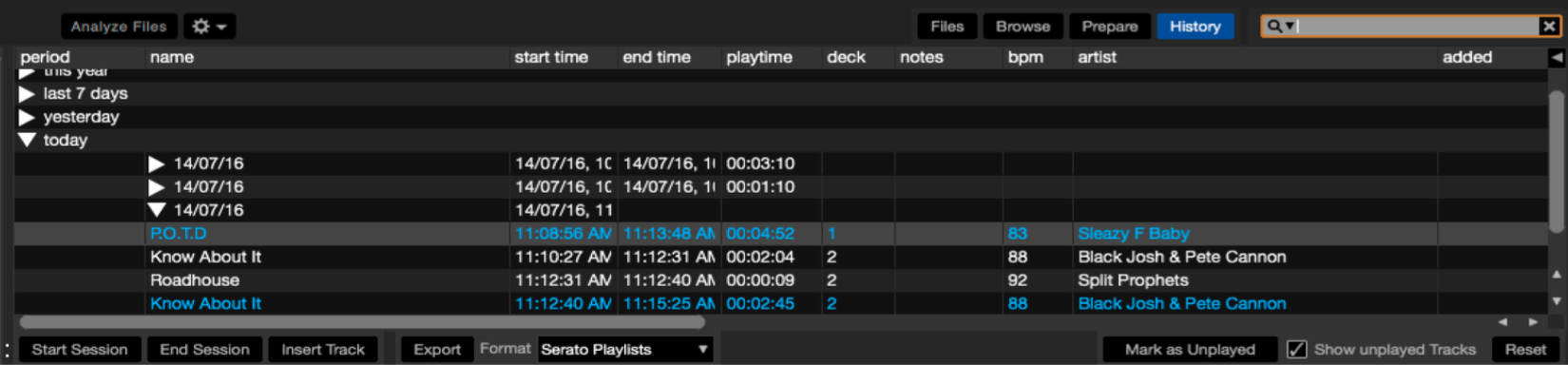Open the Format Serato Playlists dropdown

coord(624,350)
